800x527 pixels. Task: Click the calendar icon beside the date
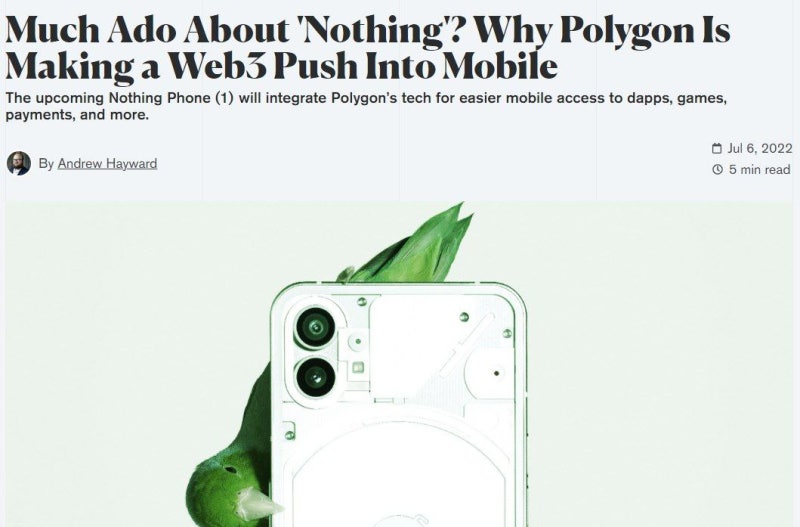[x=717, y=148]
